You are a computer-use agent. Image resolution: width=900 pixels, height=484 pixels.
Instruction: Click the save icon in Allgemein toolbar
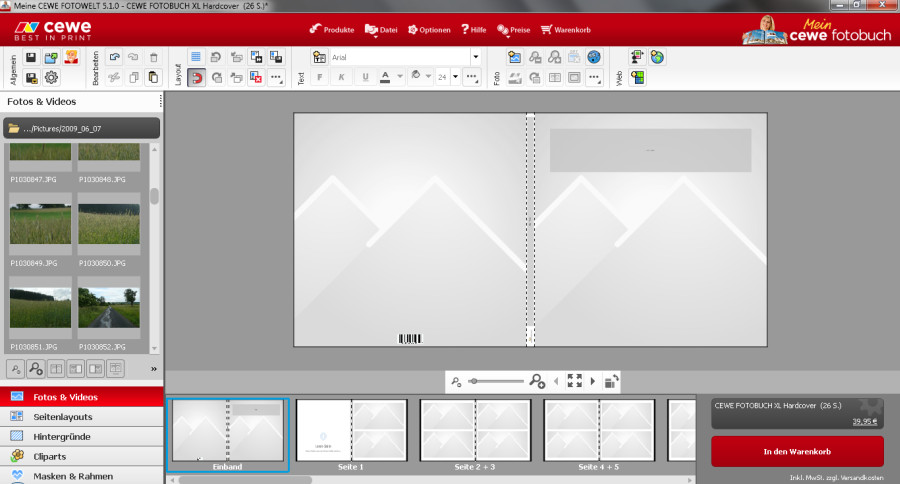pyautogui.click(x=31, y=58)
